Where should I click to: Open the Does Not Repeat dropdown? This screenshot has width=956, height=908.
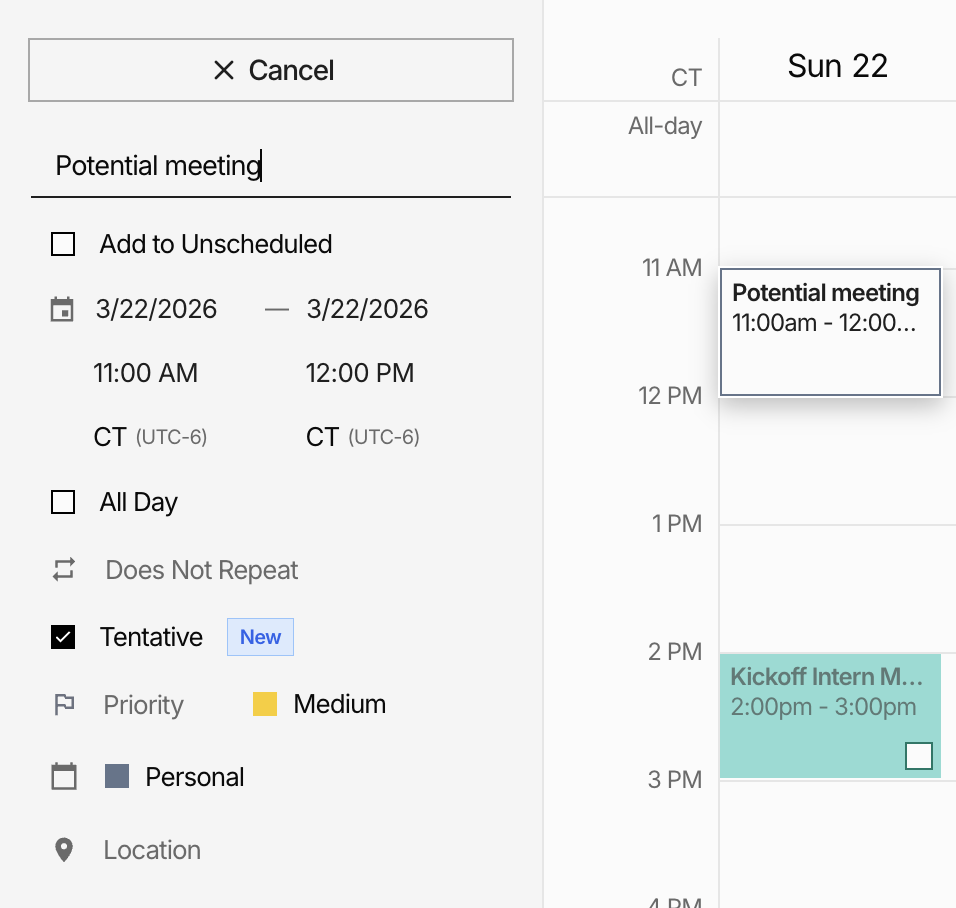coord(202,570)
